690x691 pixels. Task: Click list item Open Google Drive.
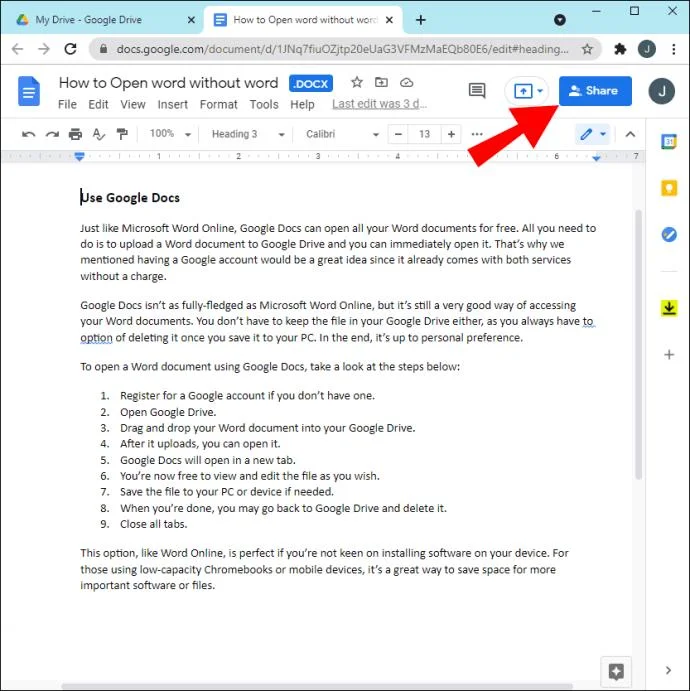click(x=168, y=412)
